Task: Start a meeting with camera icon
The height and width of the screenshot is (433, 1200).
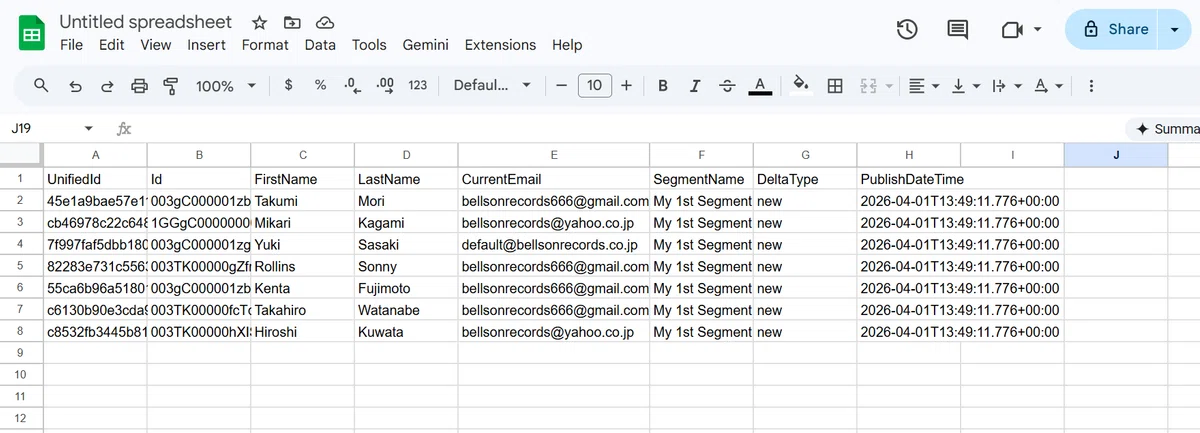Action: tap(1012, 30)
